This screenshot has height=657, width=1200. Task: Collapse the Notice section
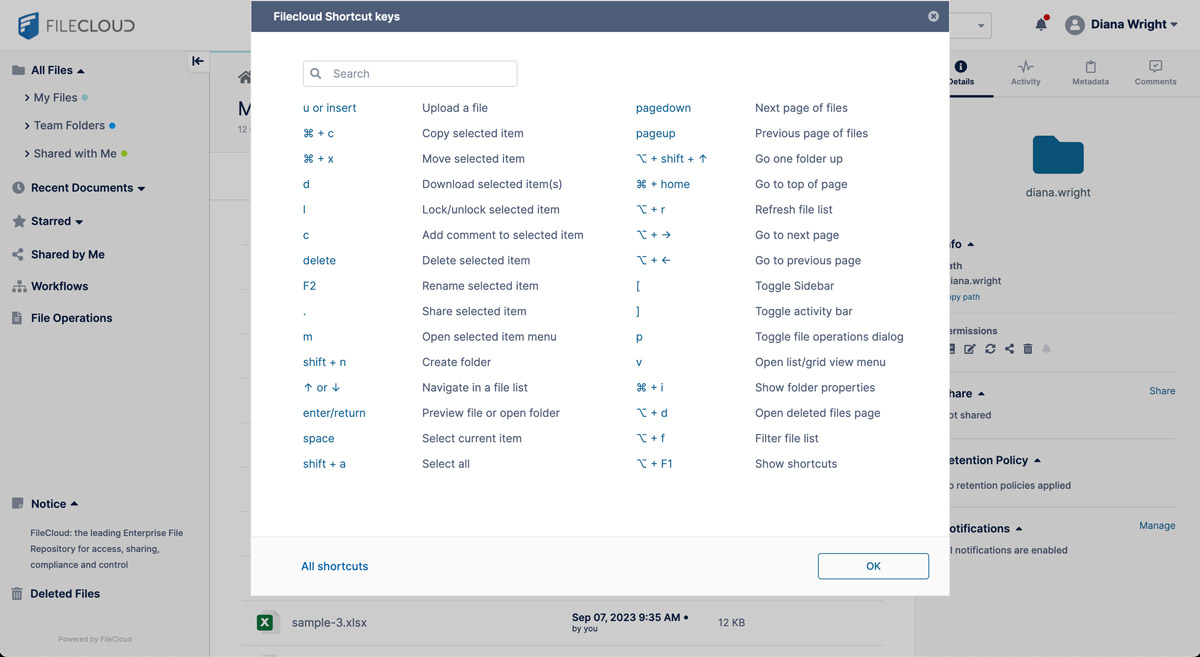74,504
